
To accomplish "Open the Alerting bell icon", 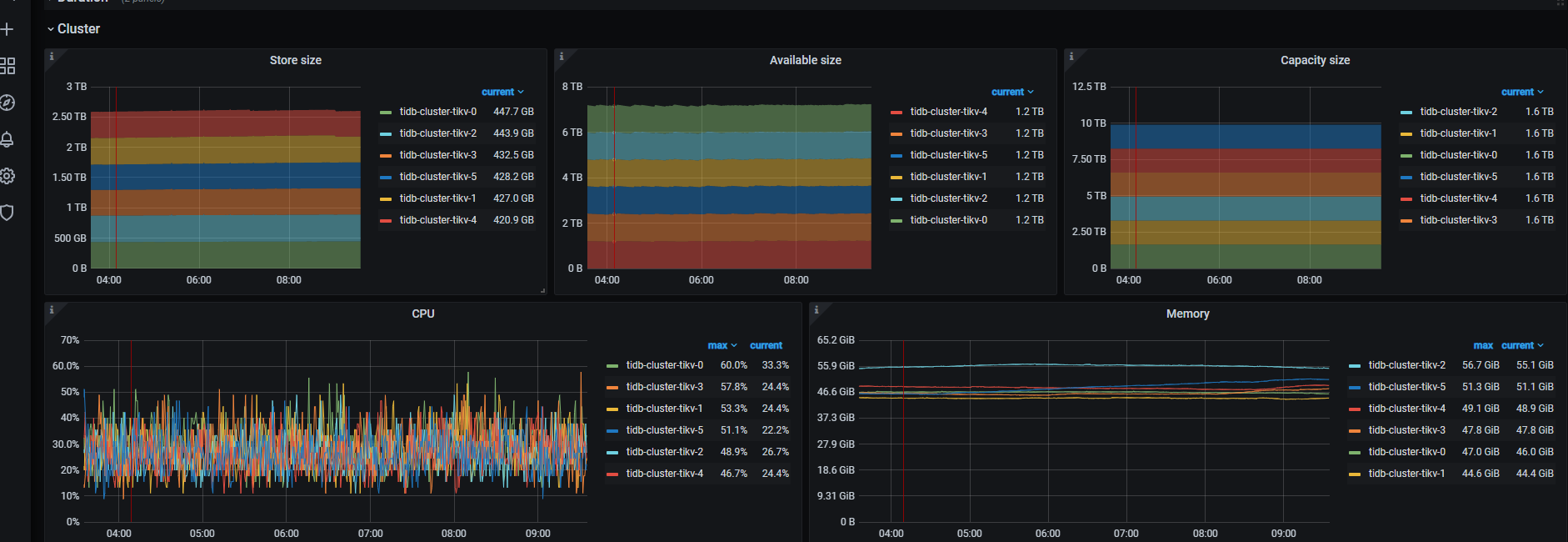I will pos(7,139).
